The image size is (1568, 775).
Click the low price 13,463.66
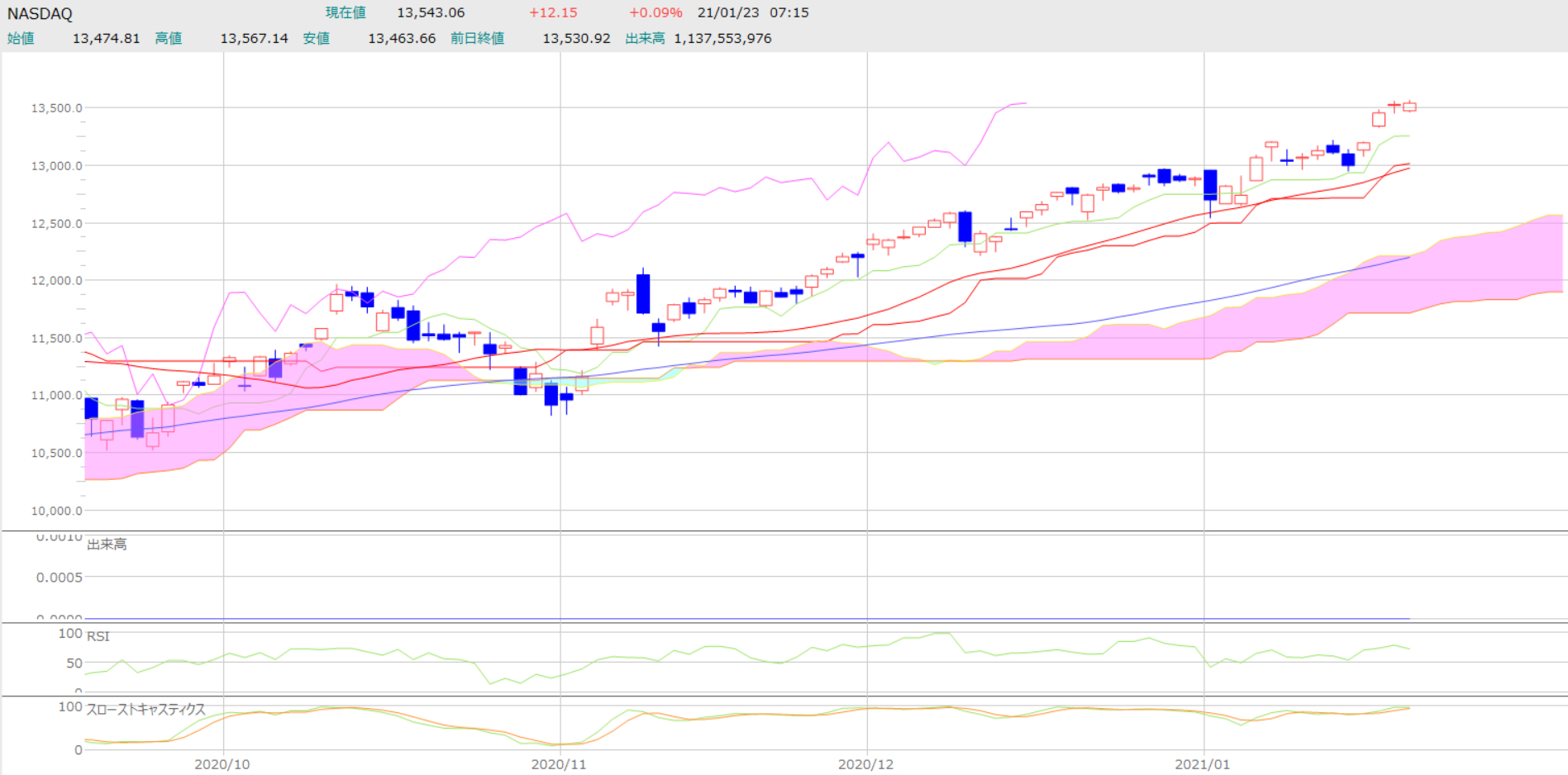tap(402, 39)
